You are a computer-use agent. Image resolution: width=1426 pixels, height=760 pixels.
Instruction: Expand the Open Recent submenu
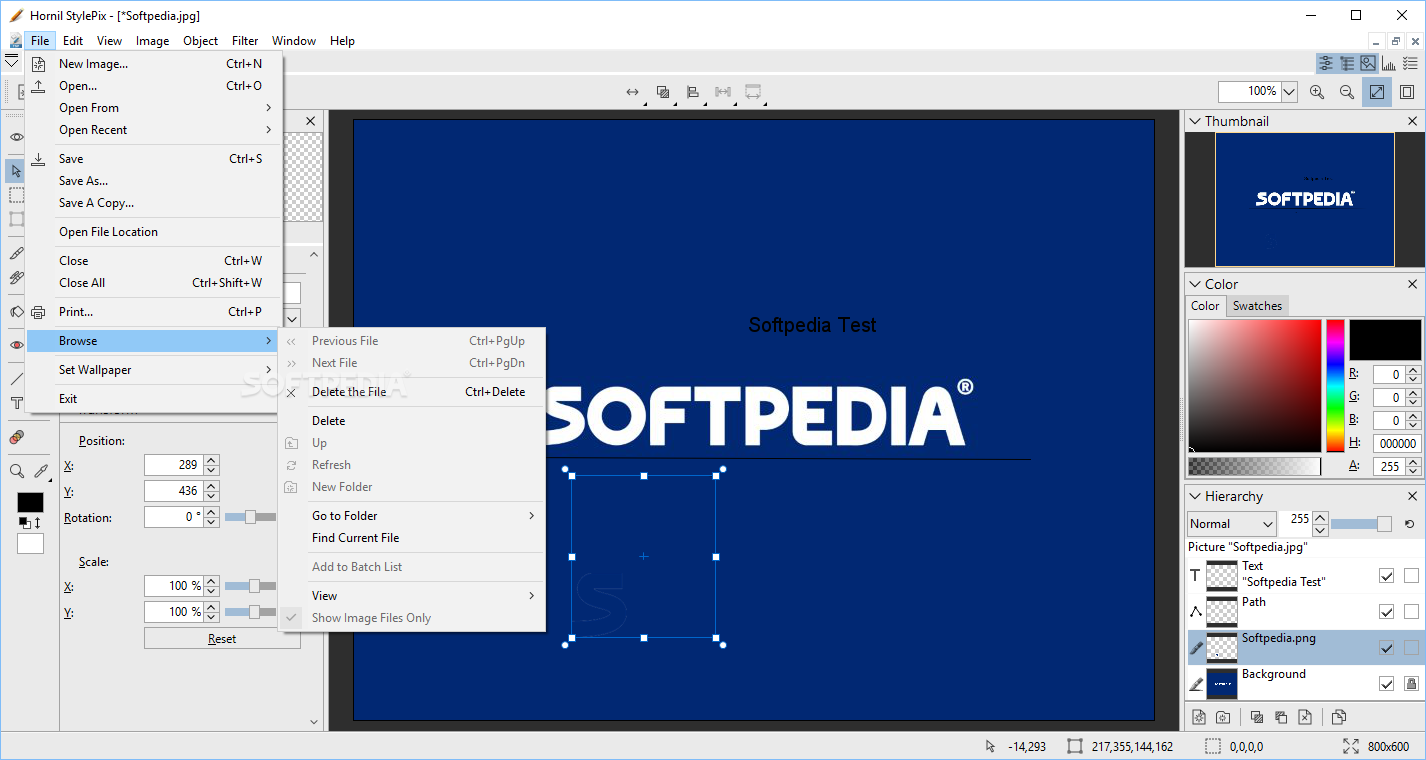[154, 130]
